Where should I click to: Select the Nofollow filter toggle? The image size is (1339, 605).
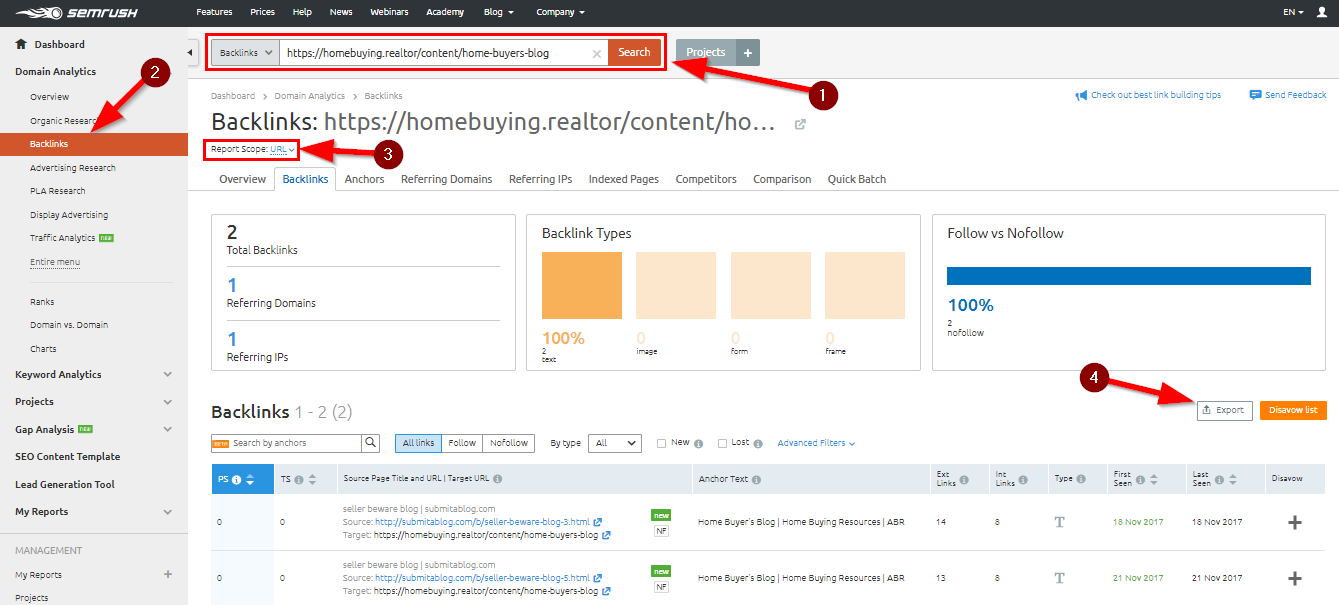509,443
